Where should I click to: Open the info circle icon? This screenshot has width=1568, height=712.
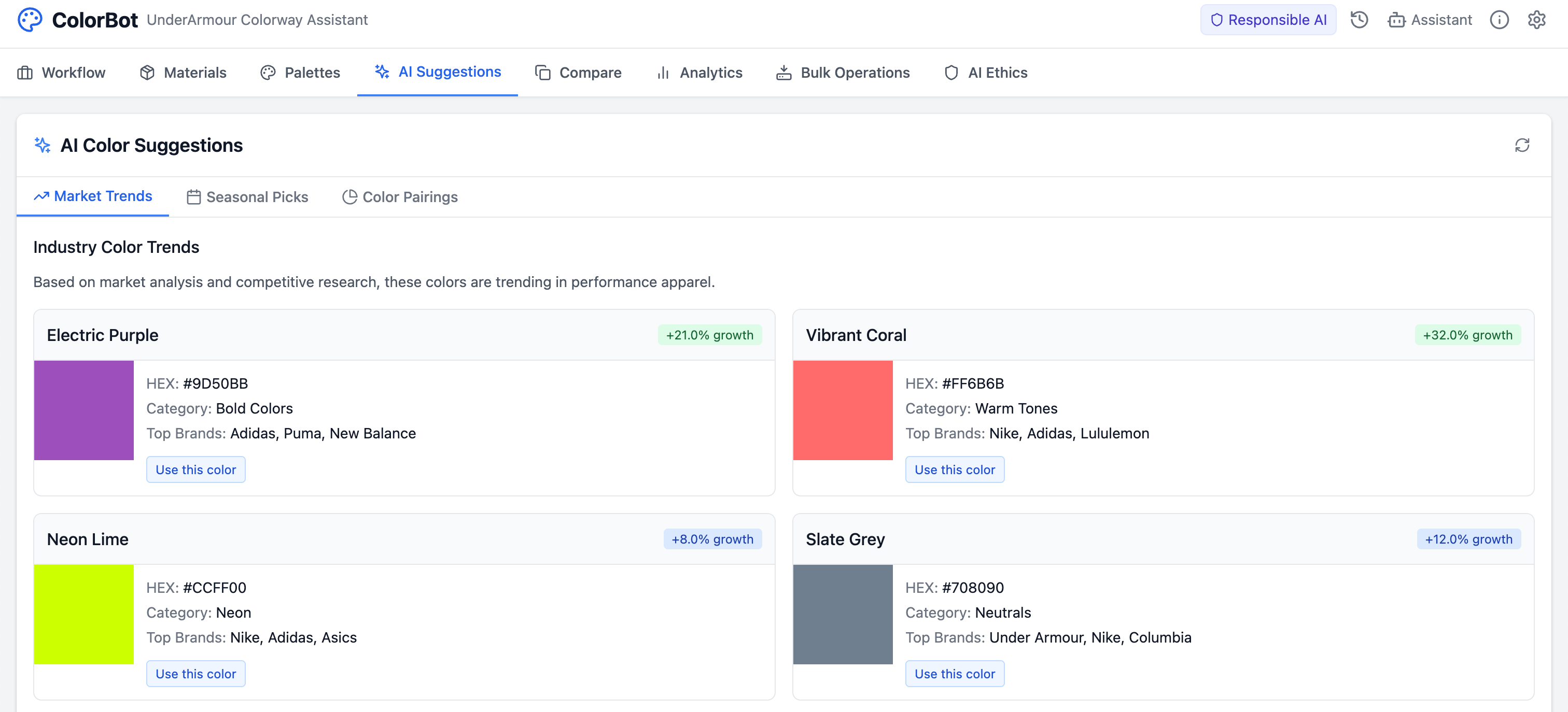[1499, 20]
